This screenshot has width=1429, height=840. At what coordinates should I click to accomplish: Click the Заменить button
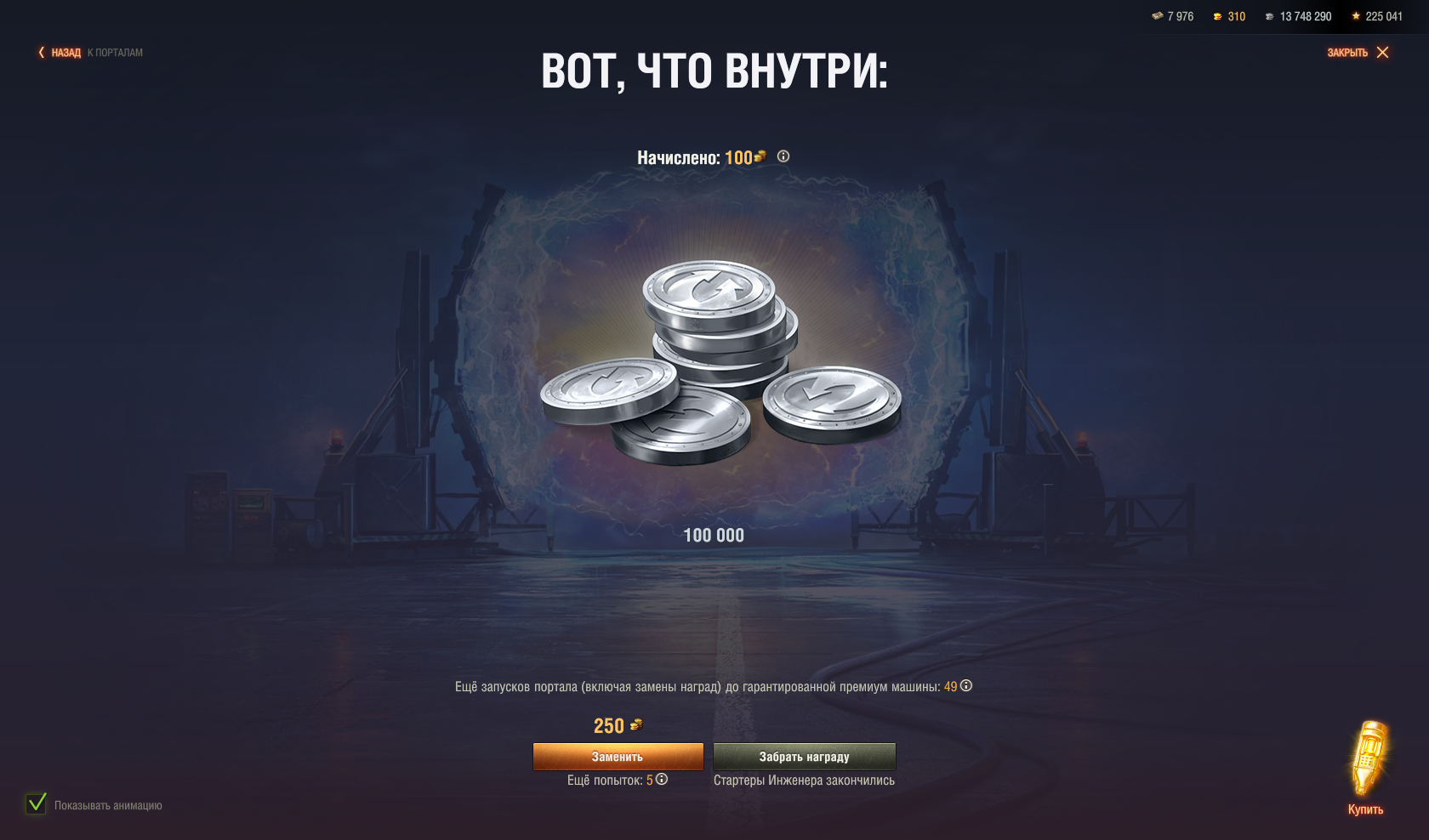tap(618, 757)
